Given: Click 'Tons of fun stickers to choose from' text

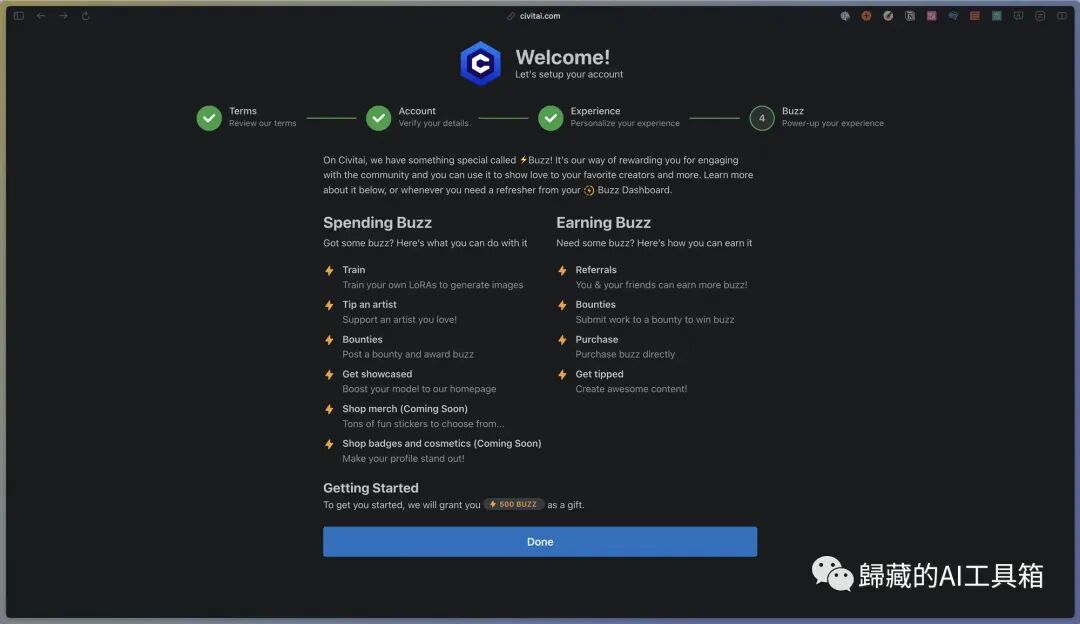Looking at the screenshot, I should [x=423, y=424].
